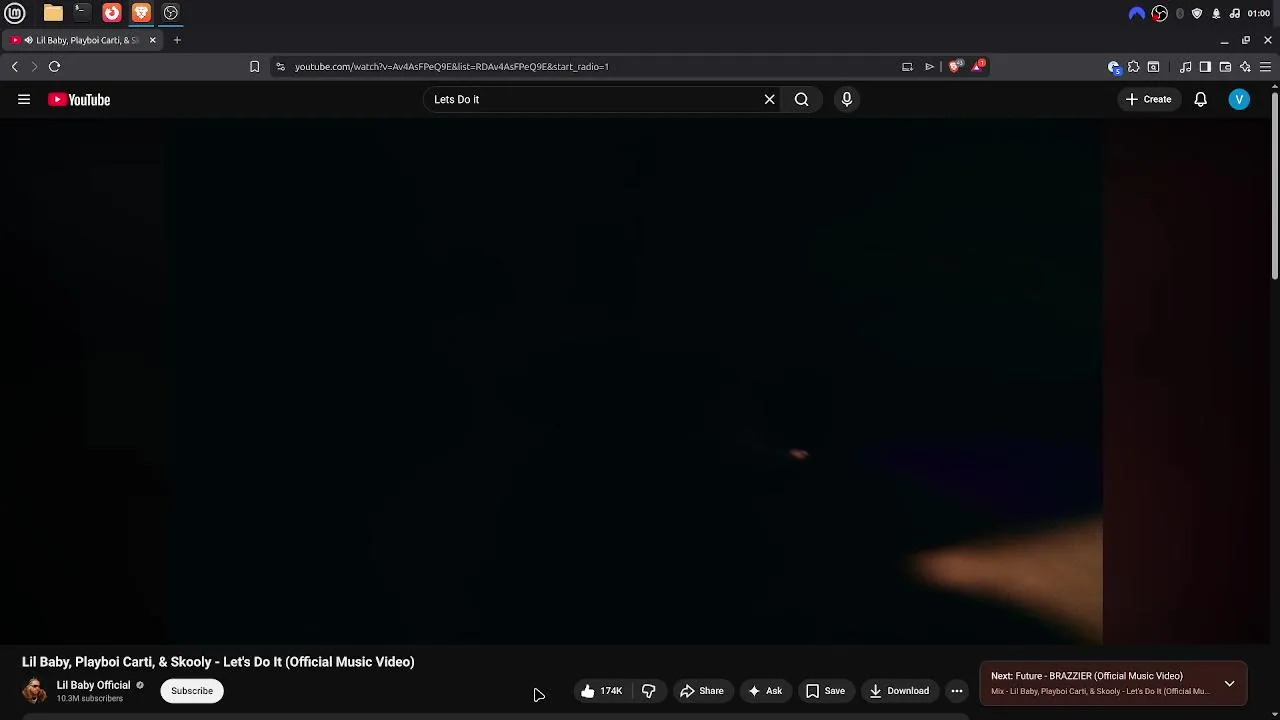
Task: Open the Linux Mint start menu
Action: [15, 13]
